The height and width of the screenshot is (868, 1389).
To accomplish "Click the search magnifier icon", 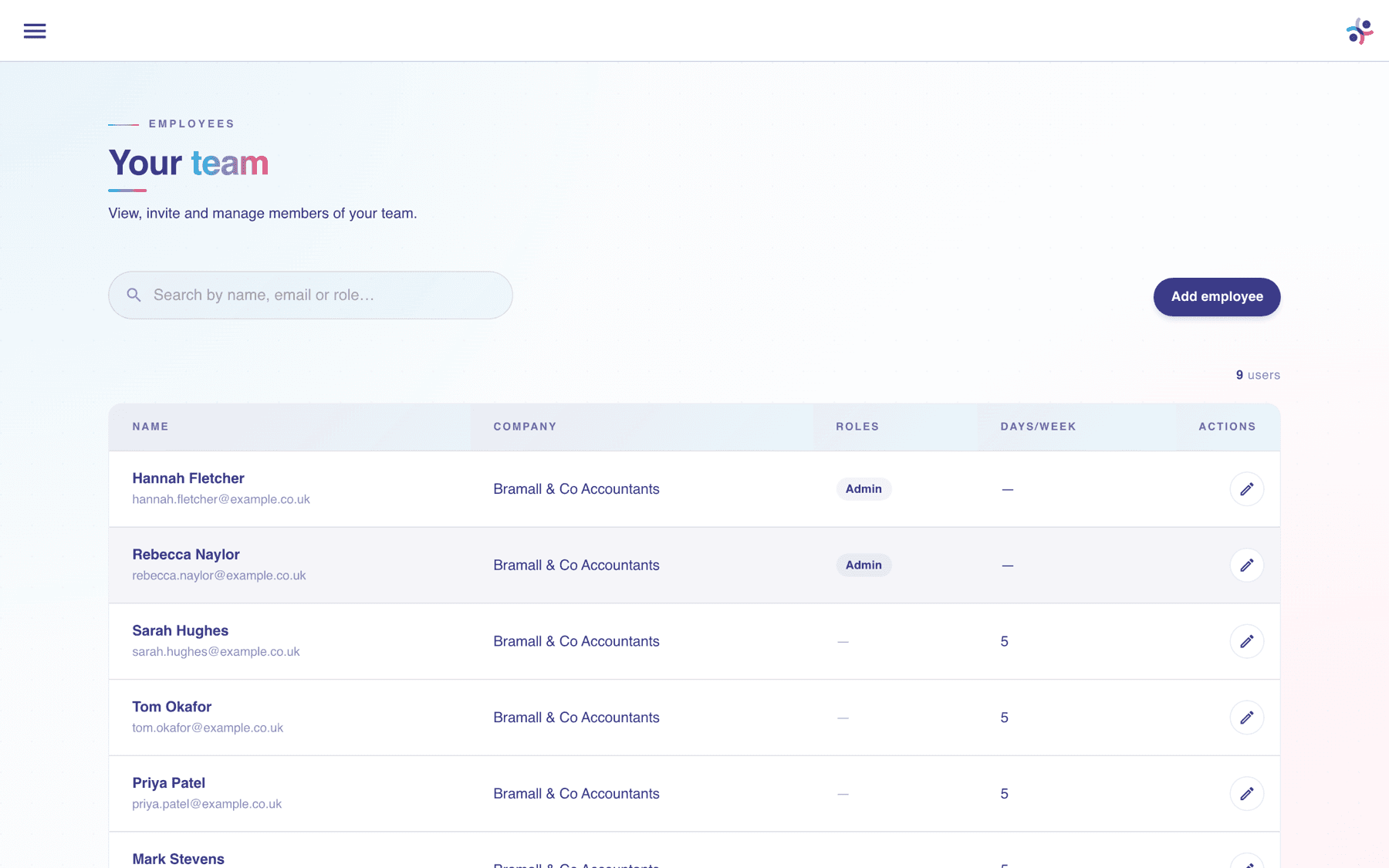I will [x=133, y=295].
